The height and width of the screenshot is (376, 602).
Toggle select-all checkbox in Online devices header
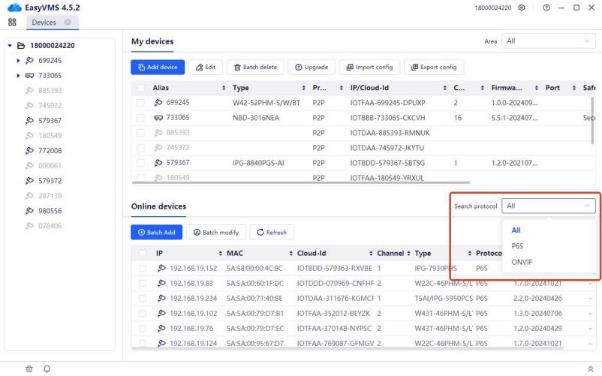coord(142,253)
